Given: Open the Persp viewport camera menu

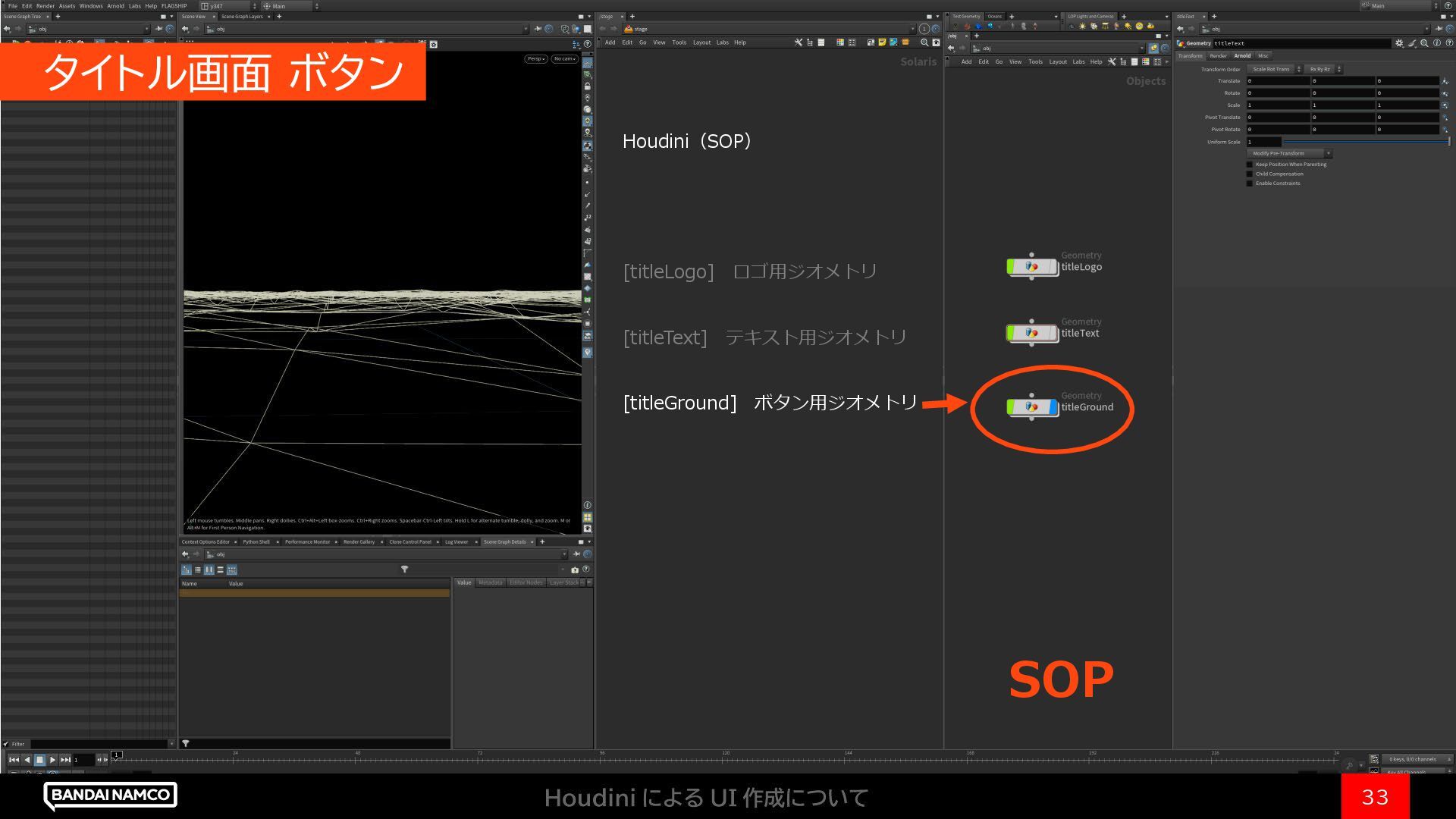Looking at the screenshot, I should 535,58.
